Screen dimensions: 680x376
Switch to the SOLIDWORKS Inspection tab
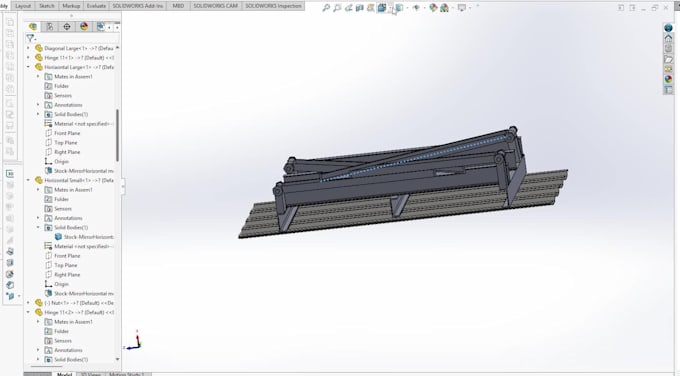point(273,6)
